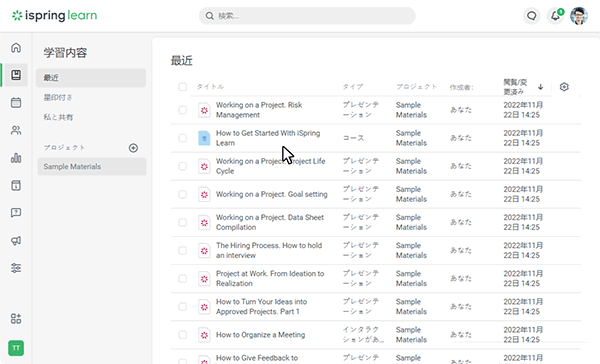
Task: Sort by the 作成者 column header
Action: pos(461,87)
